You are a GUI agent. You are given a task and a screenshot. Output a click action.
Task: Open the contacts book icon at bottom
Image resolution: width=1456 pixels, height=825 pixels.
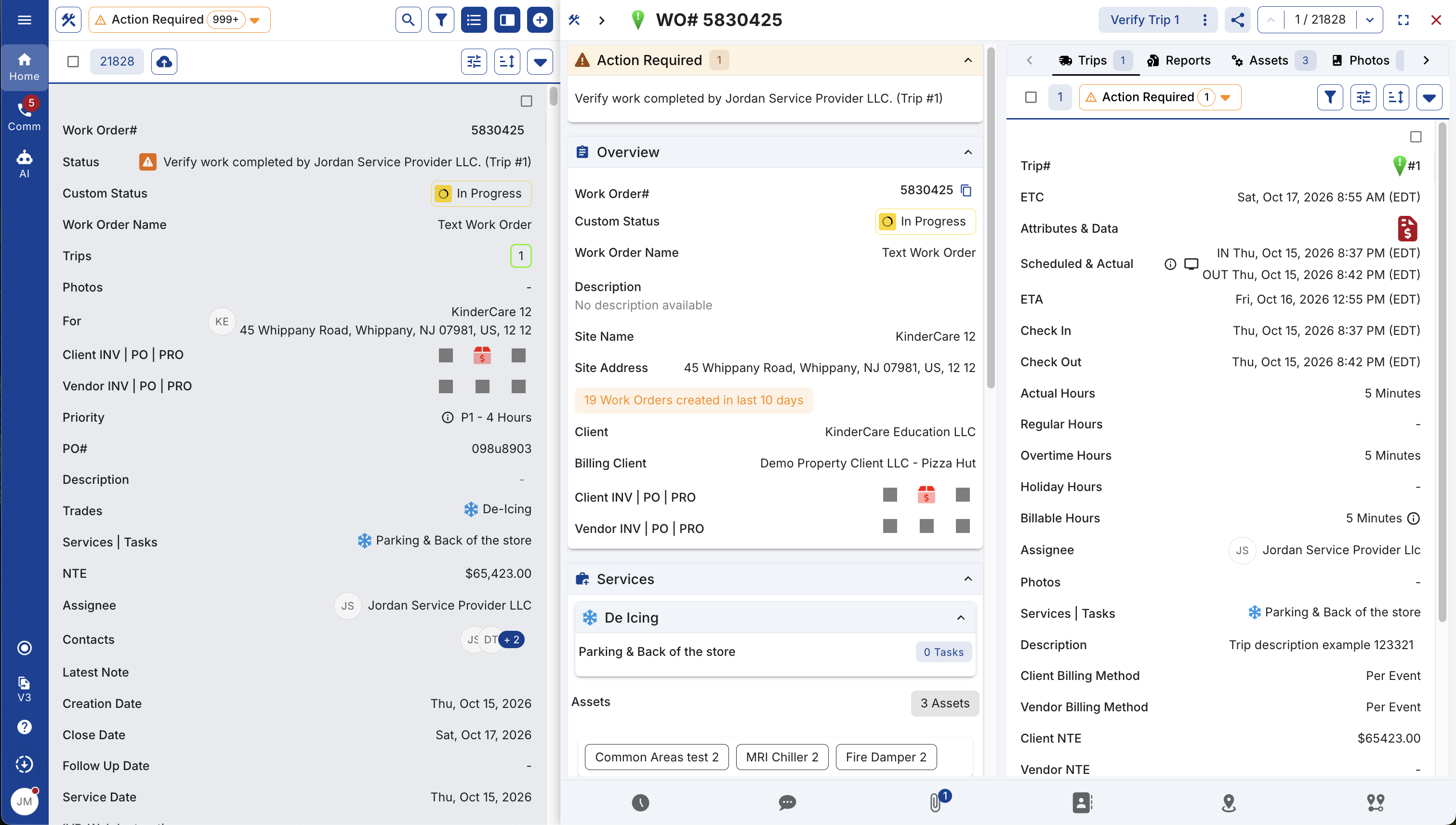click(1082, 802)
